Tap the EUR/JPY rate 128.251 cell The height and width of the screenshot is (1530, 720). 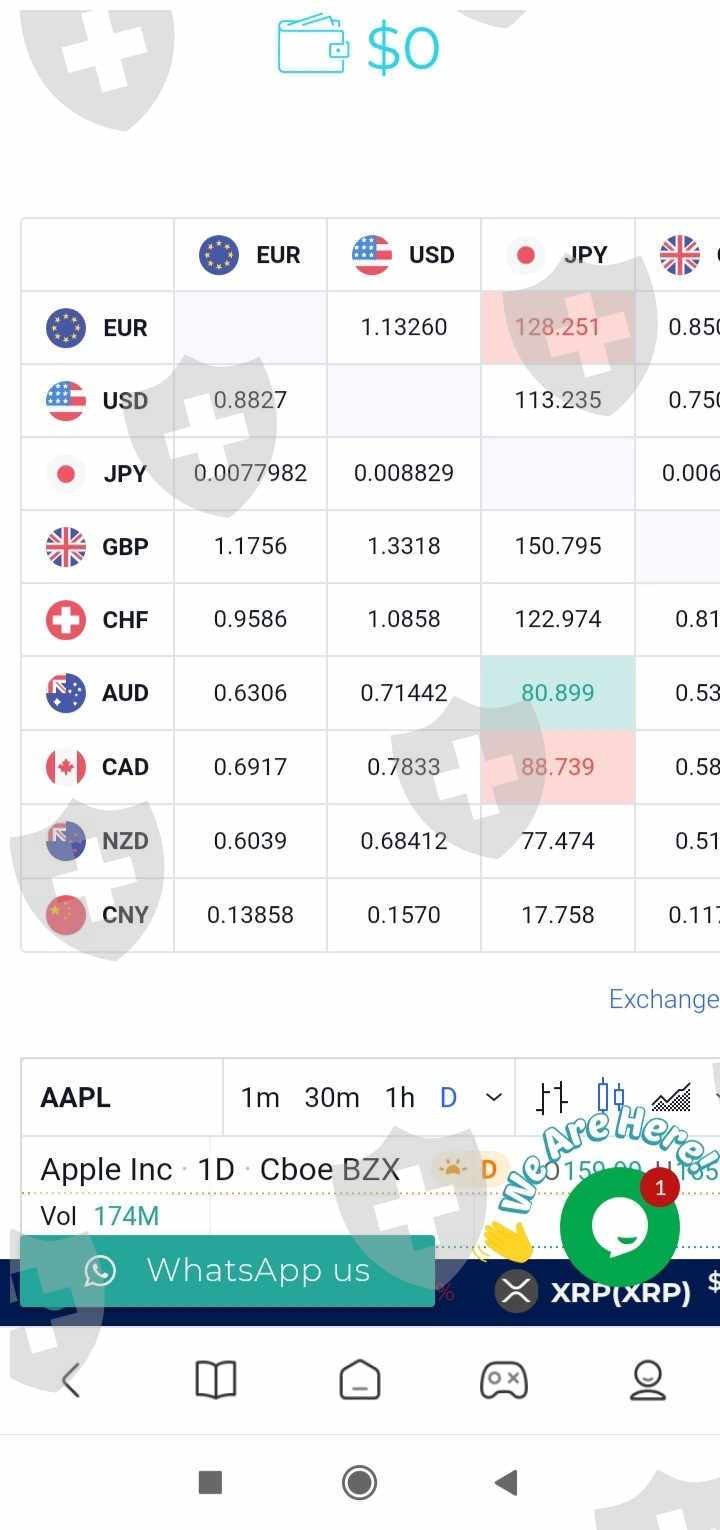[558, 327]
